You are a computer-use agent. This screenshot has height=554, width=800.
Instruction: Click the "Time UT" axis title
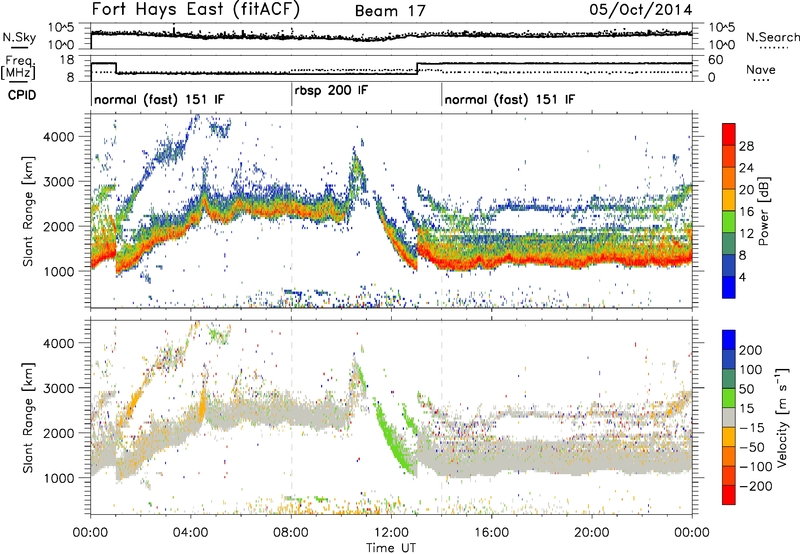click(x=391, y=548)
